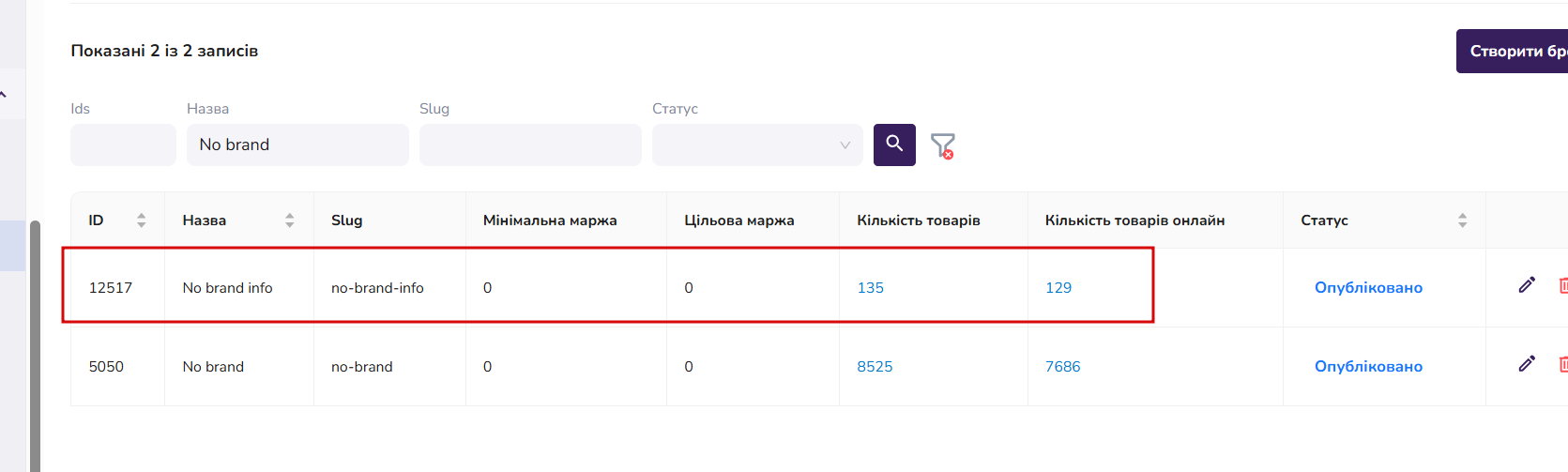This screenshot has height=472, width=1568.
Task: Sort by Статус column arrows
Action: pos(1462,220)
